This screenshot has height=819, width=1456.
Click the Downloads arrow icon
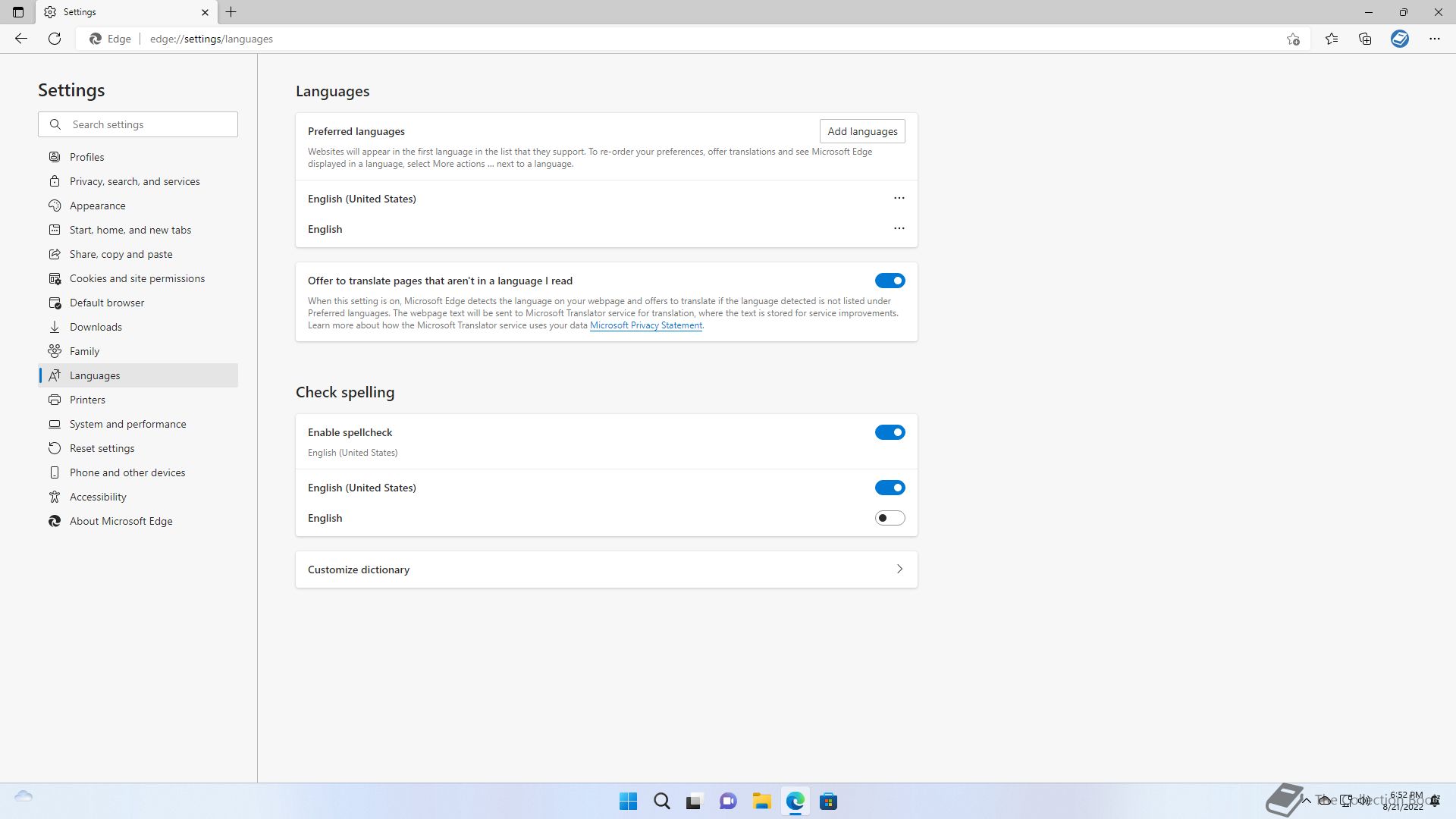pyautogui.click(x=55, y=327)
